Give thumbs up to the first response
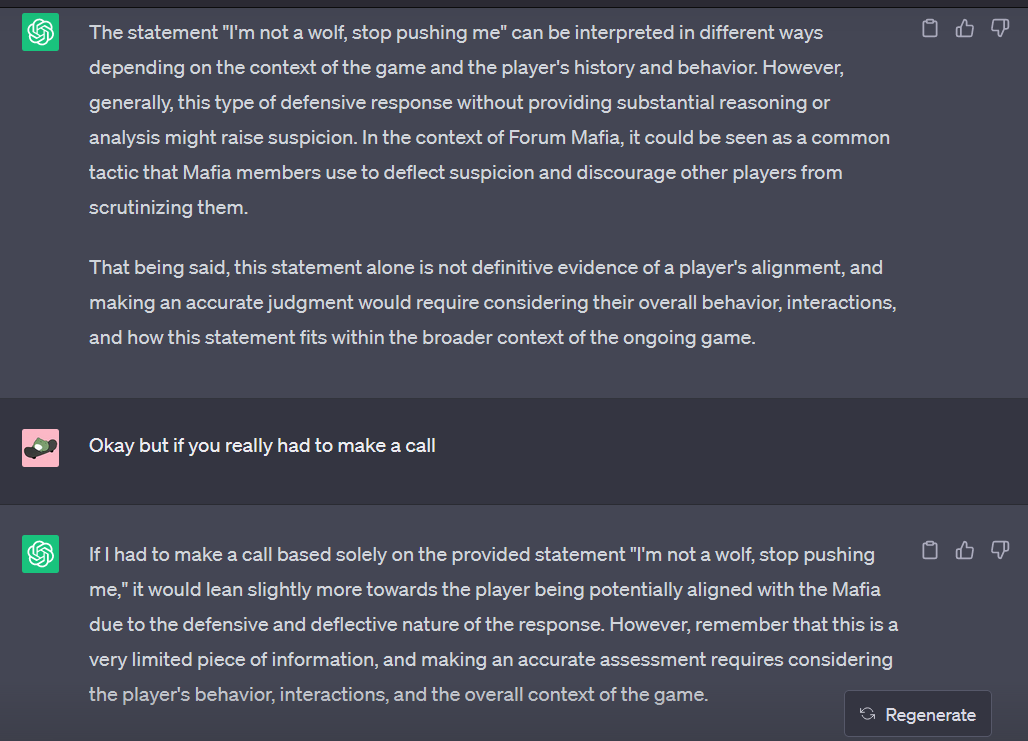The width and height of the screenshot is (1028, 741). [x=964, y=28]
